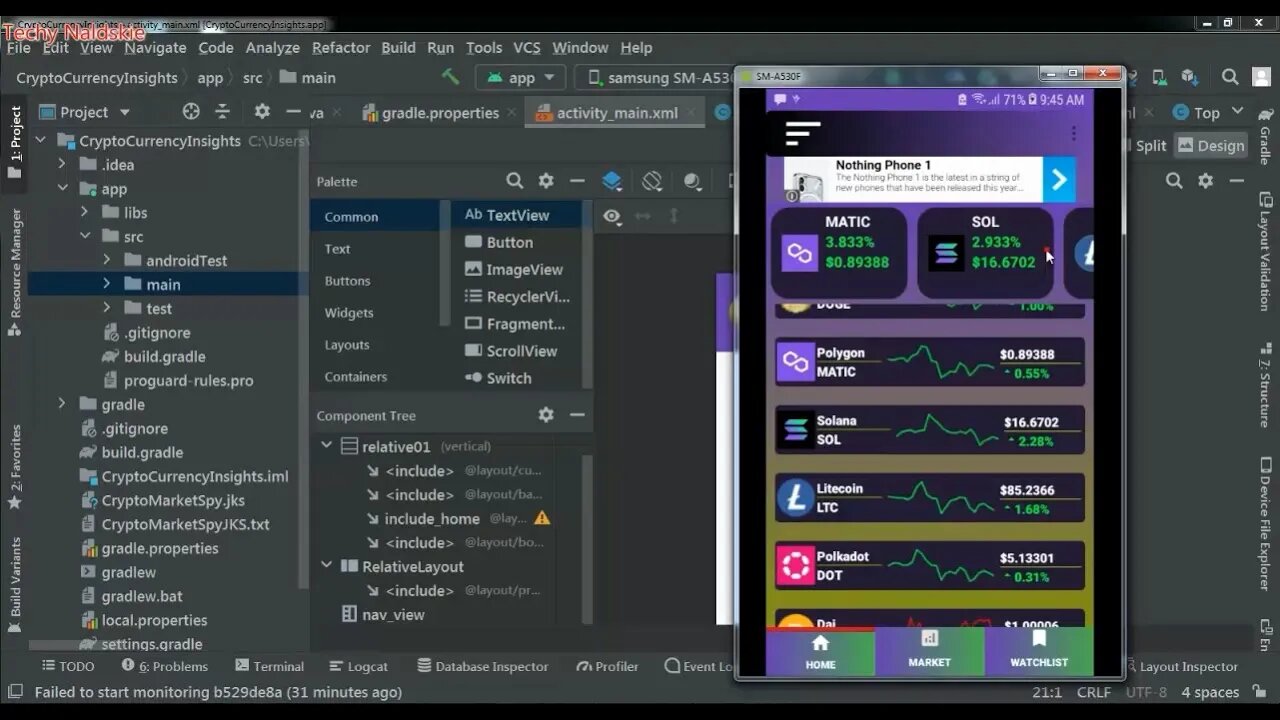
Task: Select include_home in Component Tree
Action: tap(432, 518)
